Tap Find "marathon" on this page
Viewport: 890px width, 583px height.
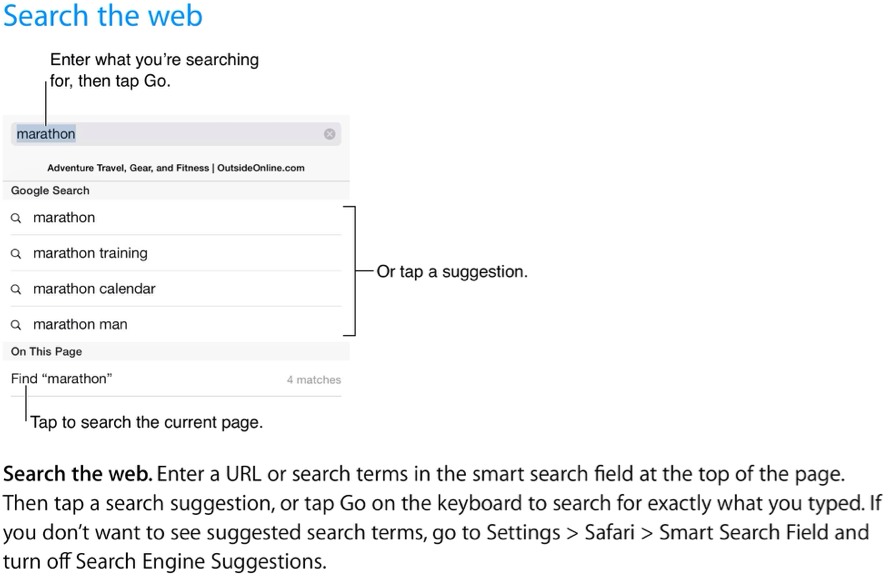tap(62, 379)
